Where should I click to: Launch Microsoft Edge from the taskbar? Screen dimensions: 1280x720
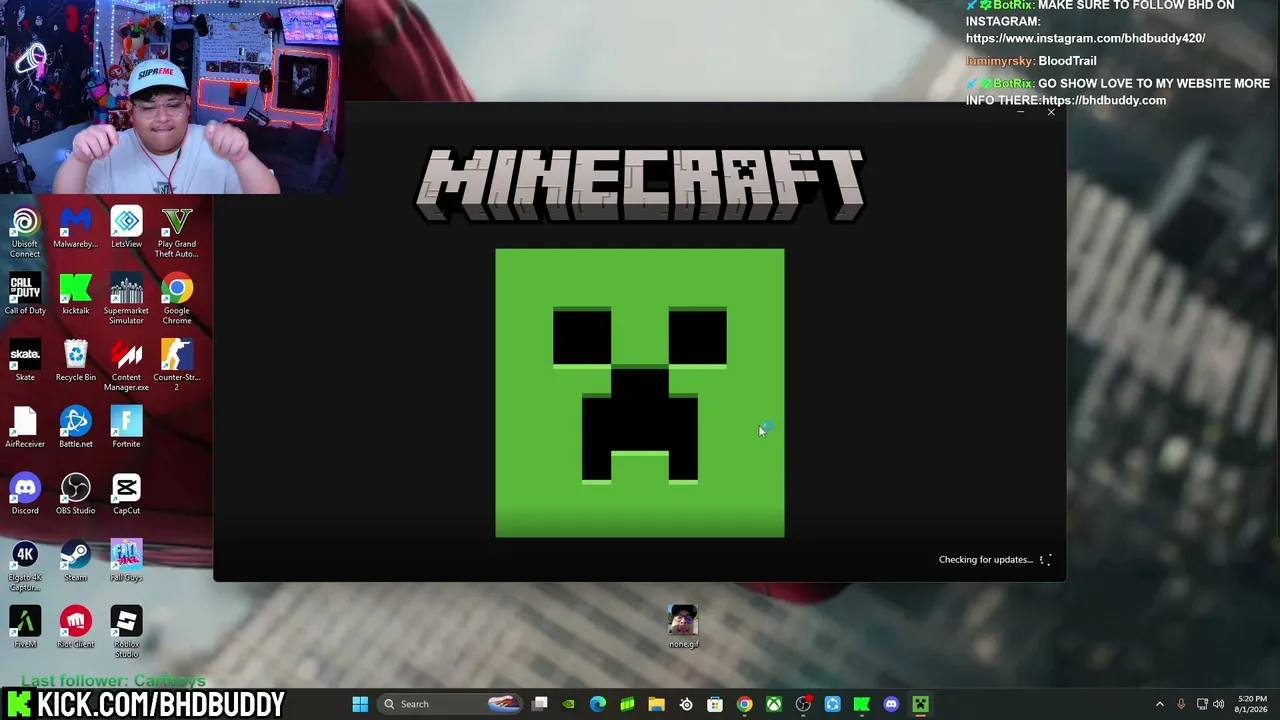tap(598, 704)
